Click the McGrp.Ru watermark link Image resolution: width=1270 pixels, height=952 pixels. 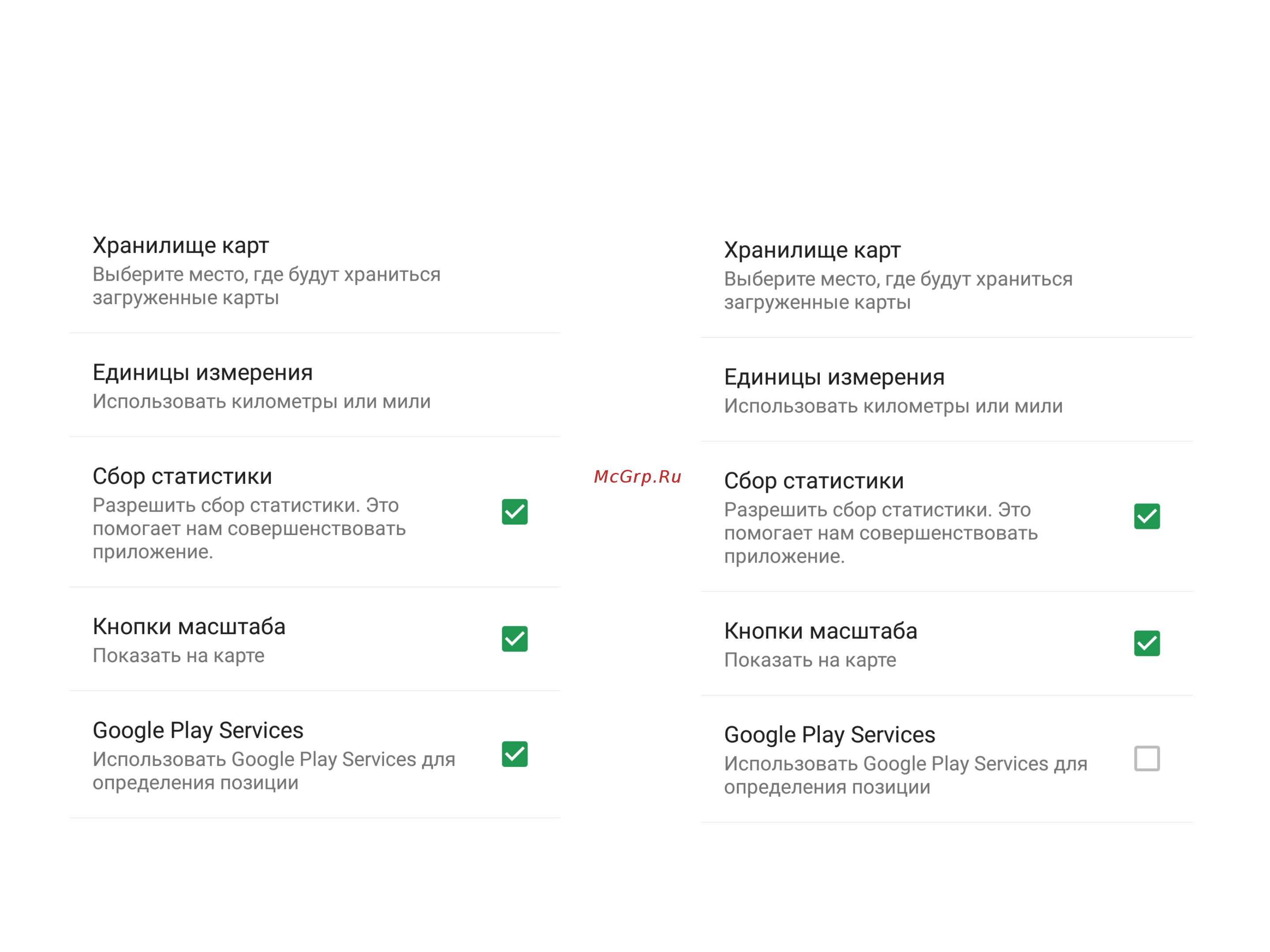(x=637, y=476)
